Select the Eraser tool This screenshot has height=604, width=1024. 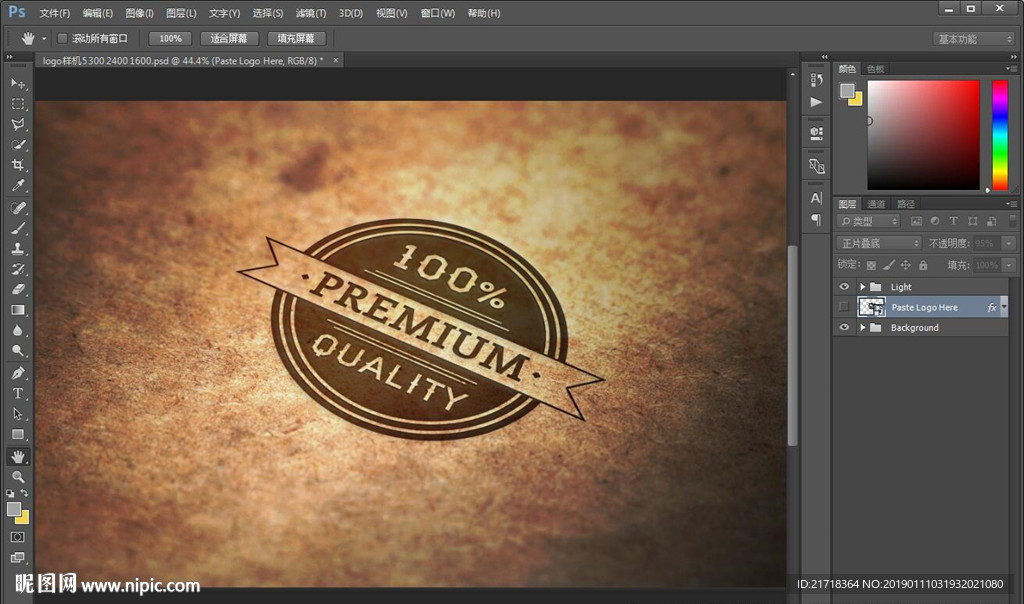tap(18, 289)
